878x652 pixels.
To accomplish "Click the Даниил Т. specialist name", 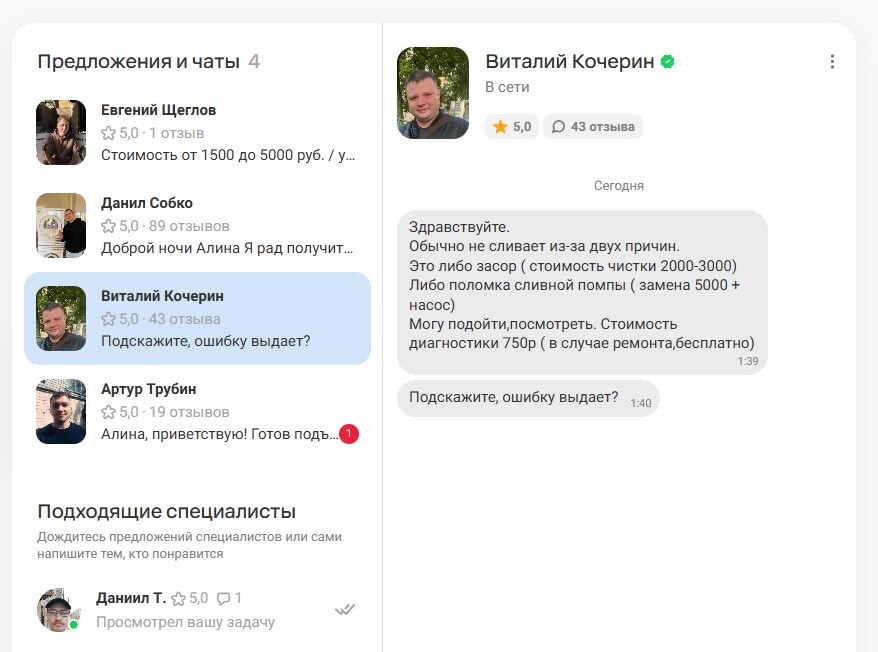I will click(131, 599).
